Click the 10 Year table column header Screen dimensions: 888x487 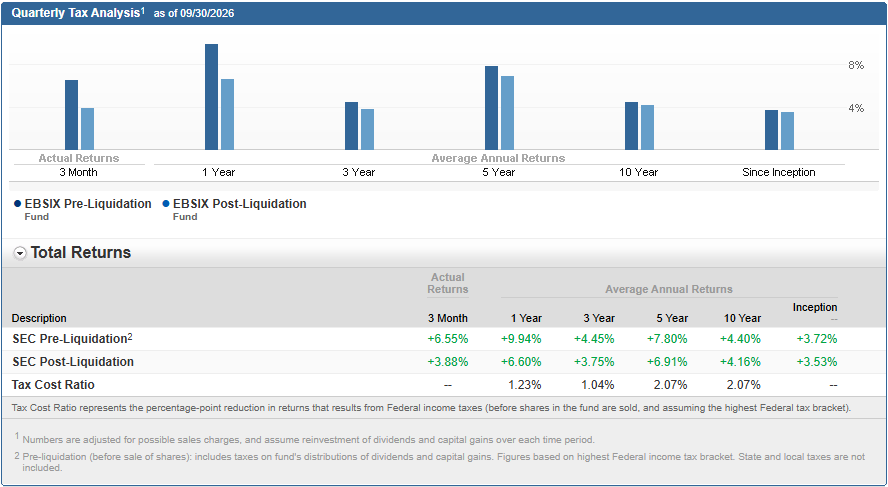(x=742, y=318)
